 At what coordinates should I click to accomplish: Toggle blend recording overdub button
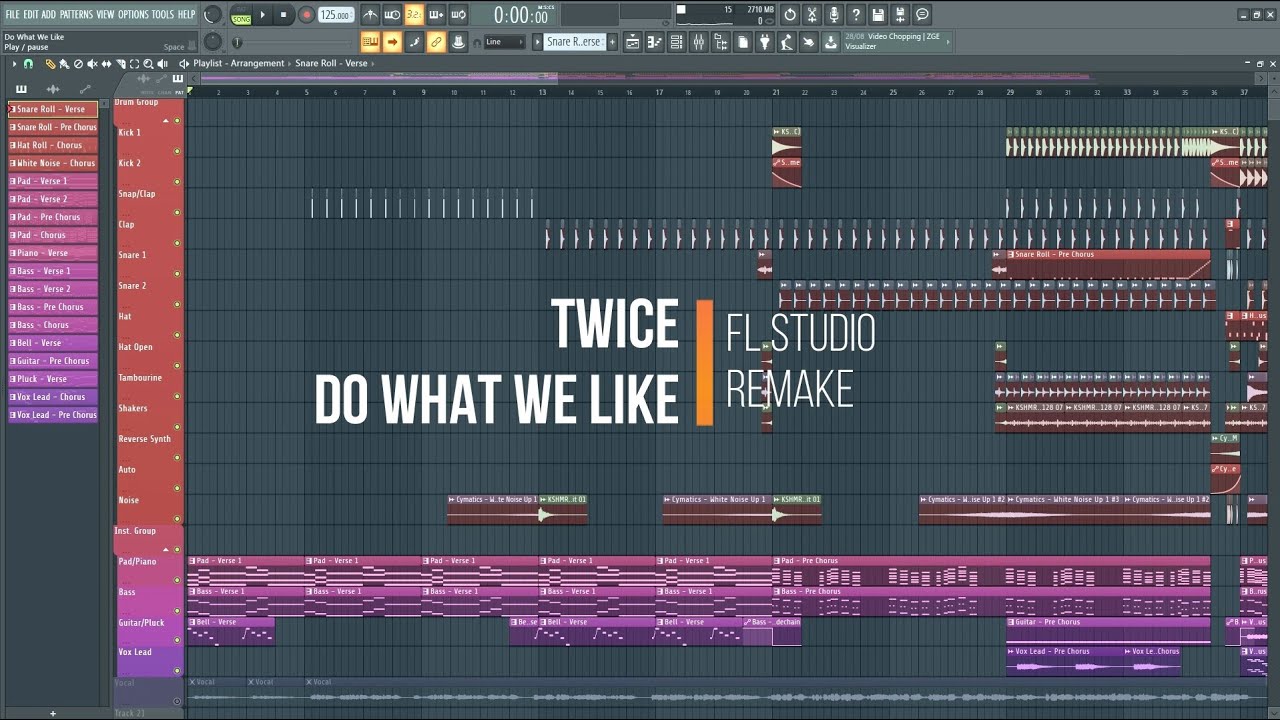coord(436,15)
